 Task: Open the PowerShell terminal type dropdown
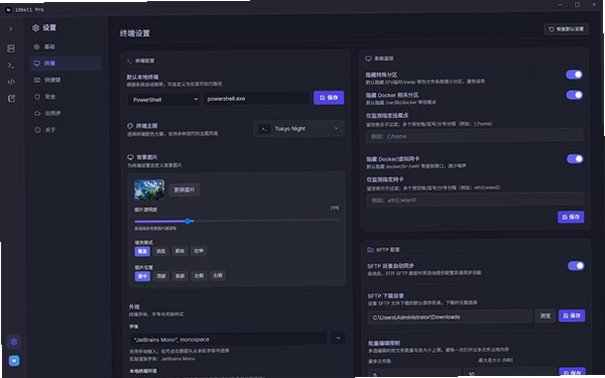click(x=164, y=100)
